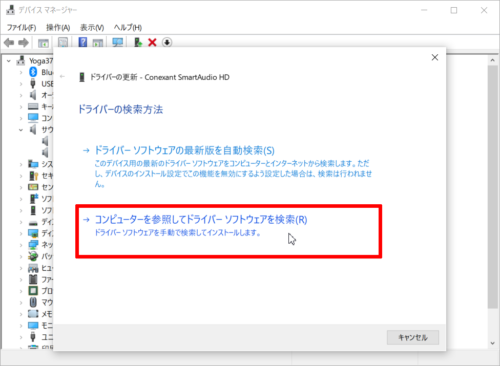Expand the システム (シス) devices node
Image resolution: width=500 pixels, height=366 pixels.
21,164
